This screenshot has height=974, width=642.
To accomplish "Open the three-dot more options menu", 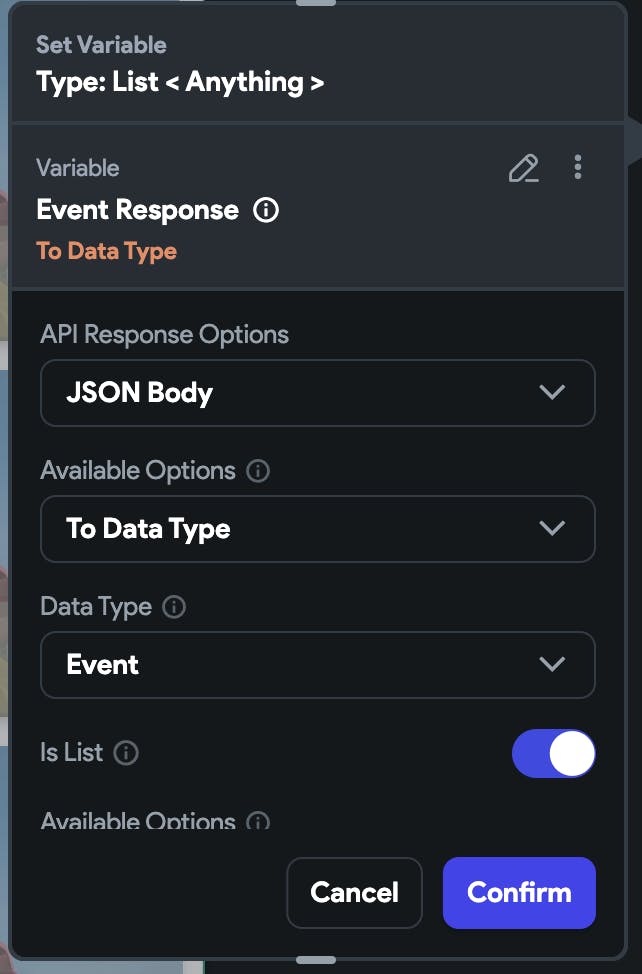I will click(x=578, y=167).
